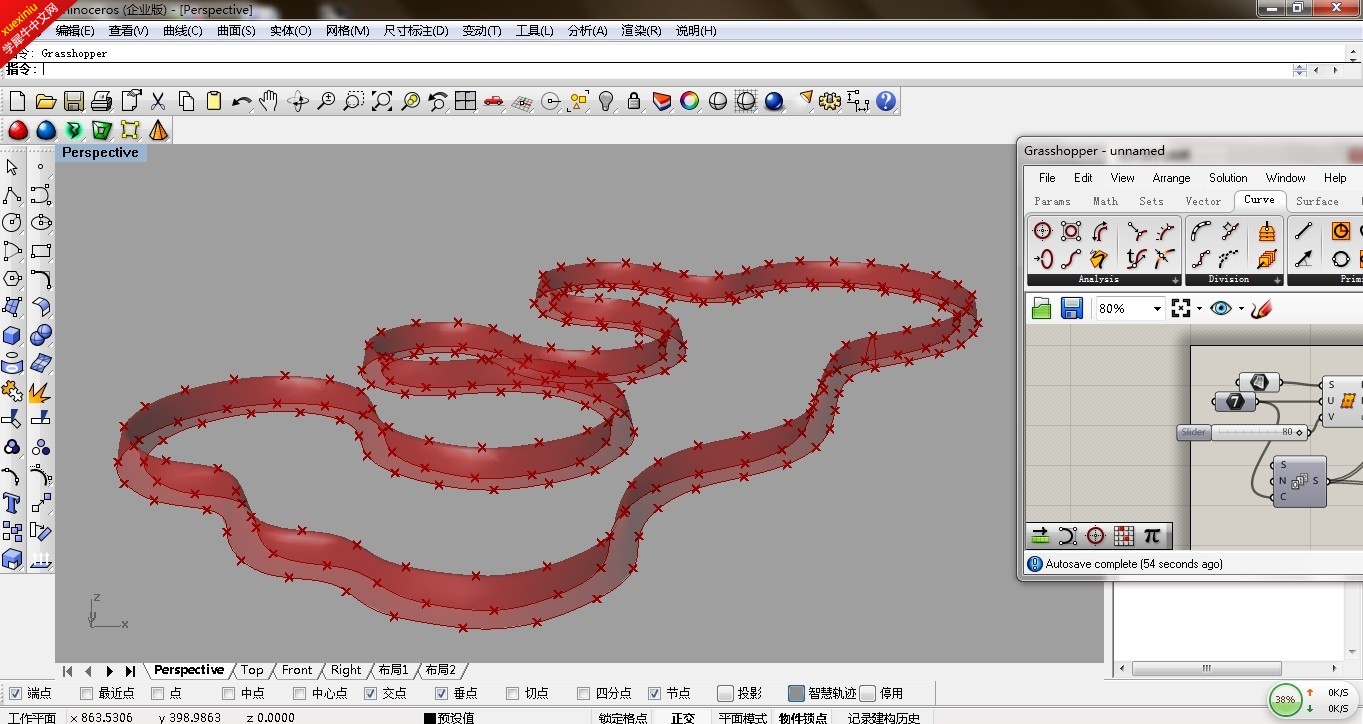This screenshot has width=1363, height=724.
Task: Select the Text tool T icon
Action: pyautogui.click(x=12, y=503)
